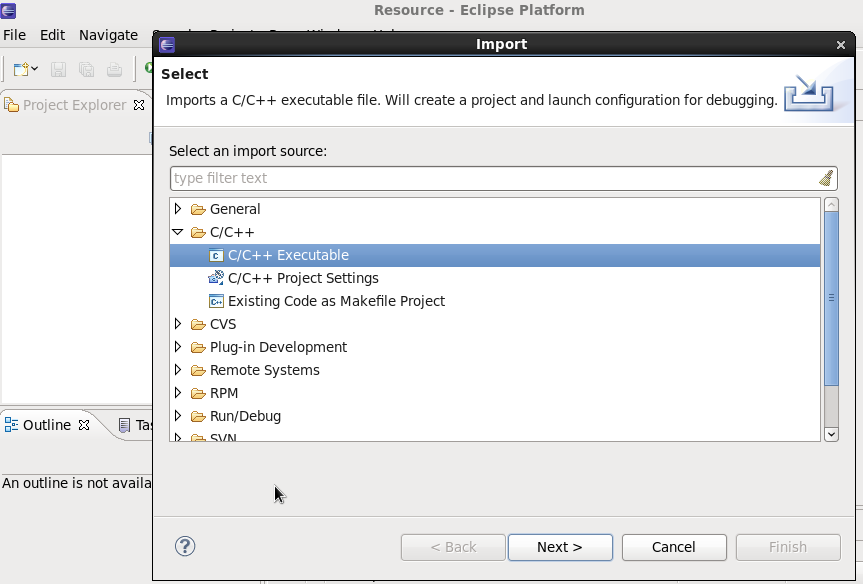
Task: Click the Next button
Action: point(559,547)
